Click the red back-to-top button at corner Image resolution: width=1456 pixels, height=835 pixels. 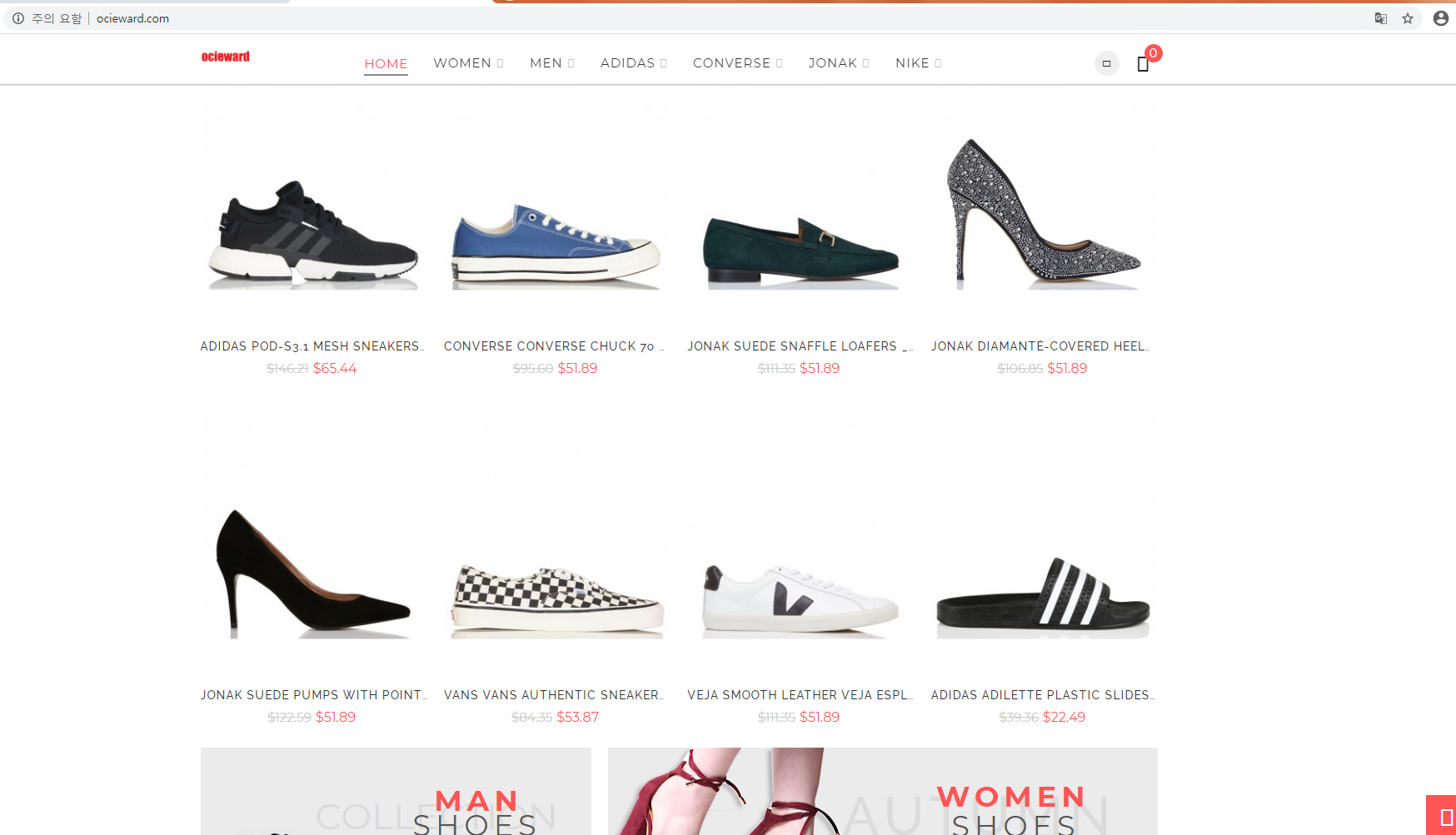coord(1441,815)
